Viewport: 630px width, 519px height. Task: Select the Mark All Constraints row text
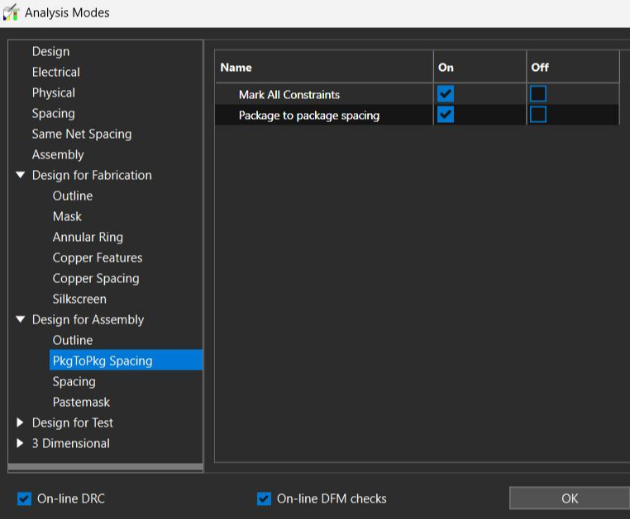(289, 95)
